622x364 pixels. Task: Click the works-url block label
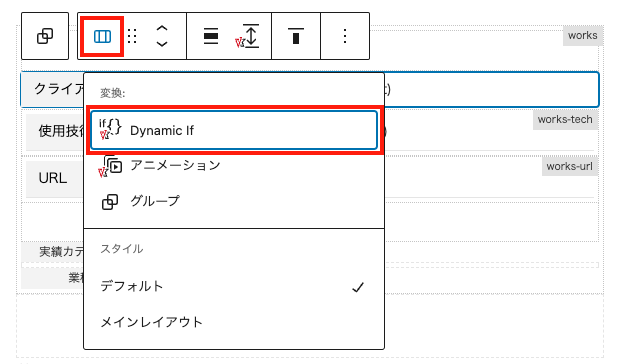(x=570, y=166)
